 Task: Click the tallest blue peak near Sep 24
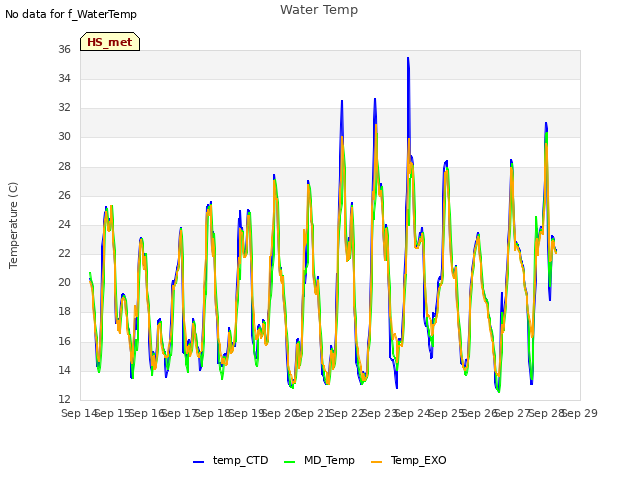tap(408, 58)
